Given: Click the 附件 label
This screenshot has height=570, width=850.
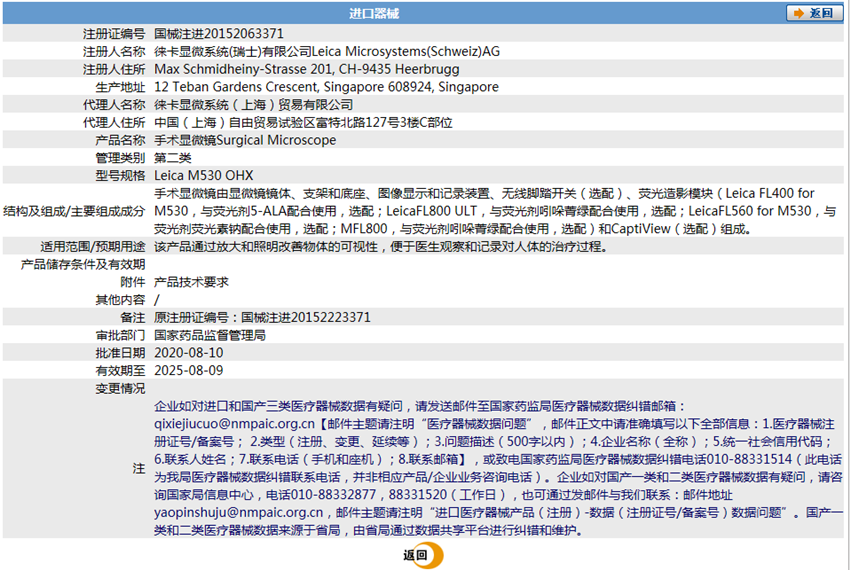Looking at the screenshot, I should (x=133, y=282).
